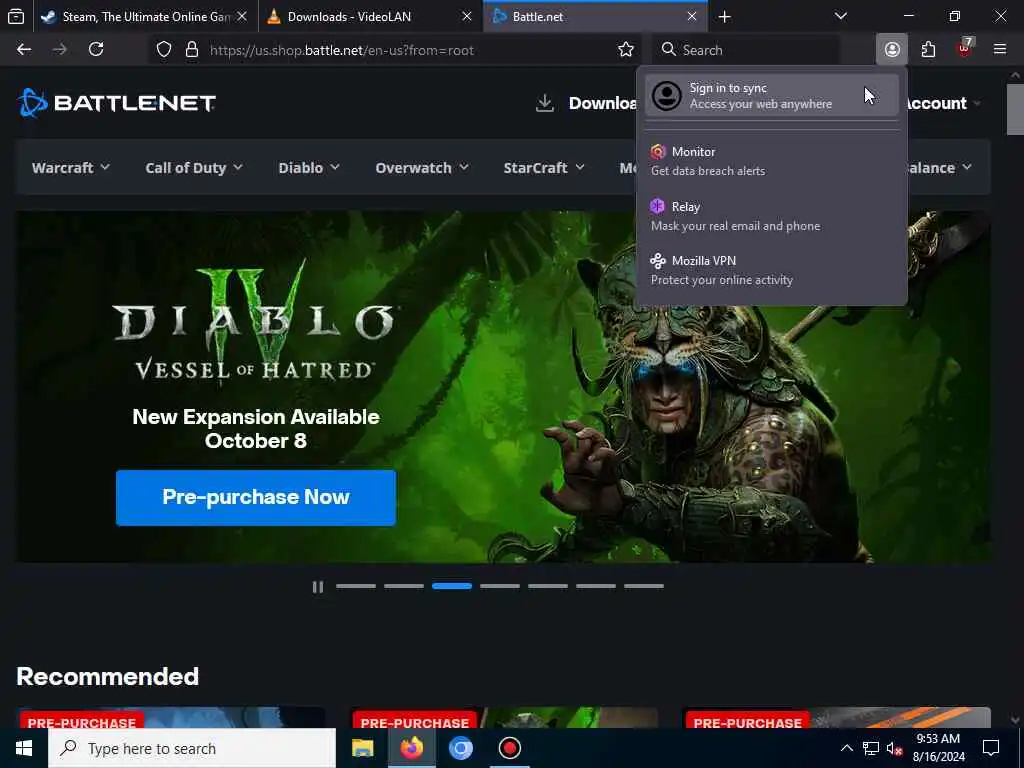Click the Firefox taskbar icon

tap(411, 748)
